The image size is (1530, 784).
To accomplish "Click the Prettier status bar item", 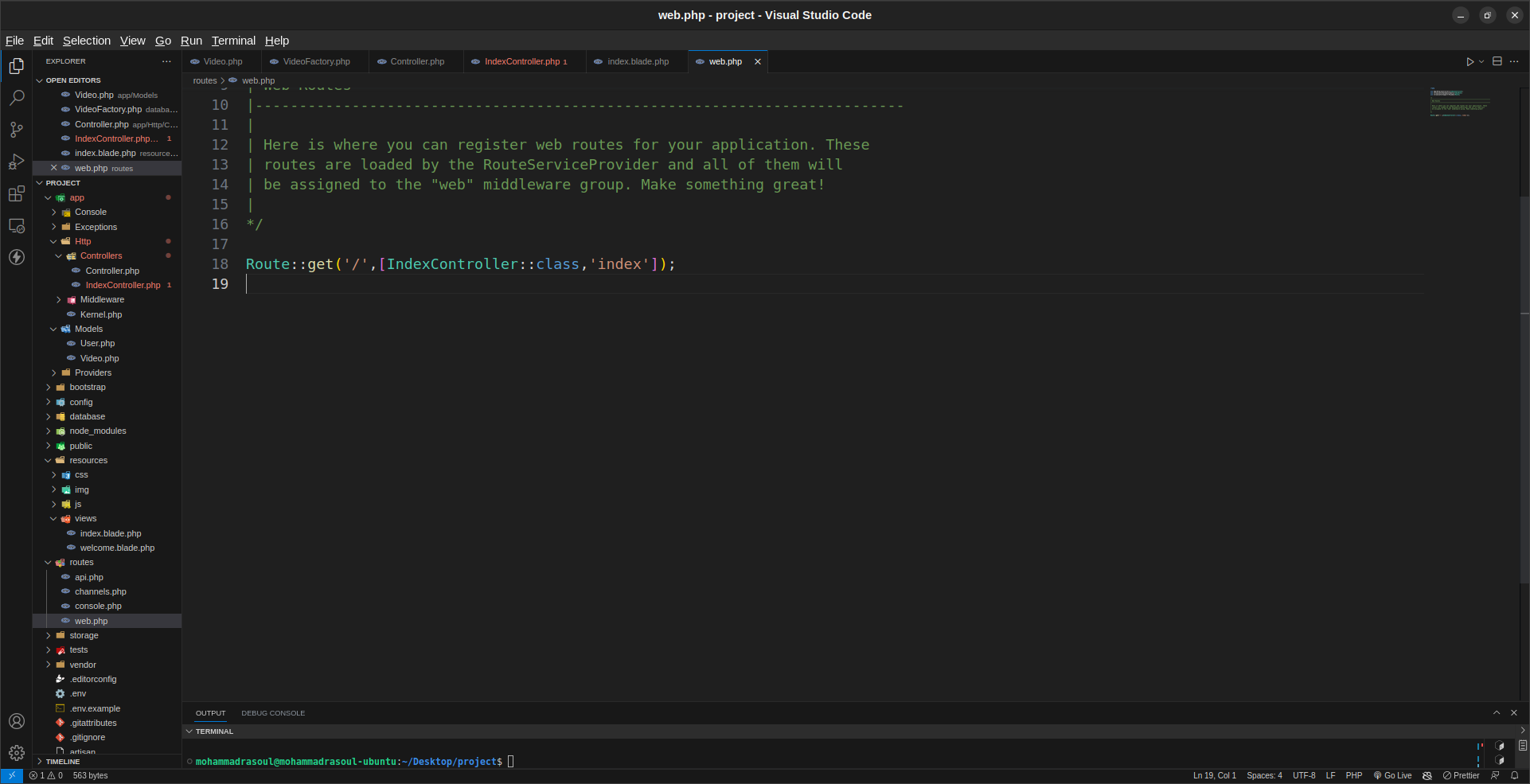I will (1461, 775).
